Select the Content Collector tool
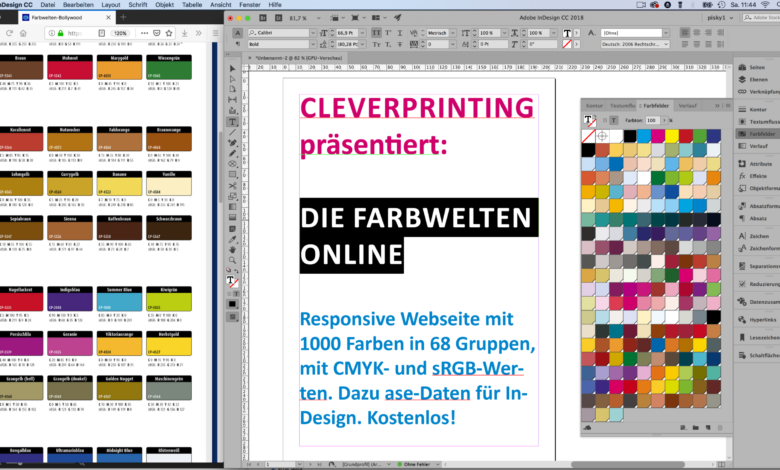This screenshot has height=470, width=780. [232, 110]
